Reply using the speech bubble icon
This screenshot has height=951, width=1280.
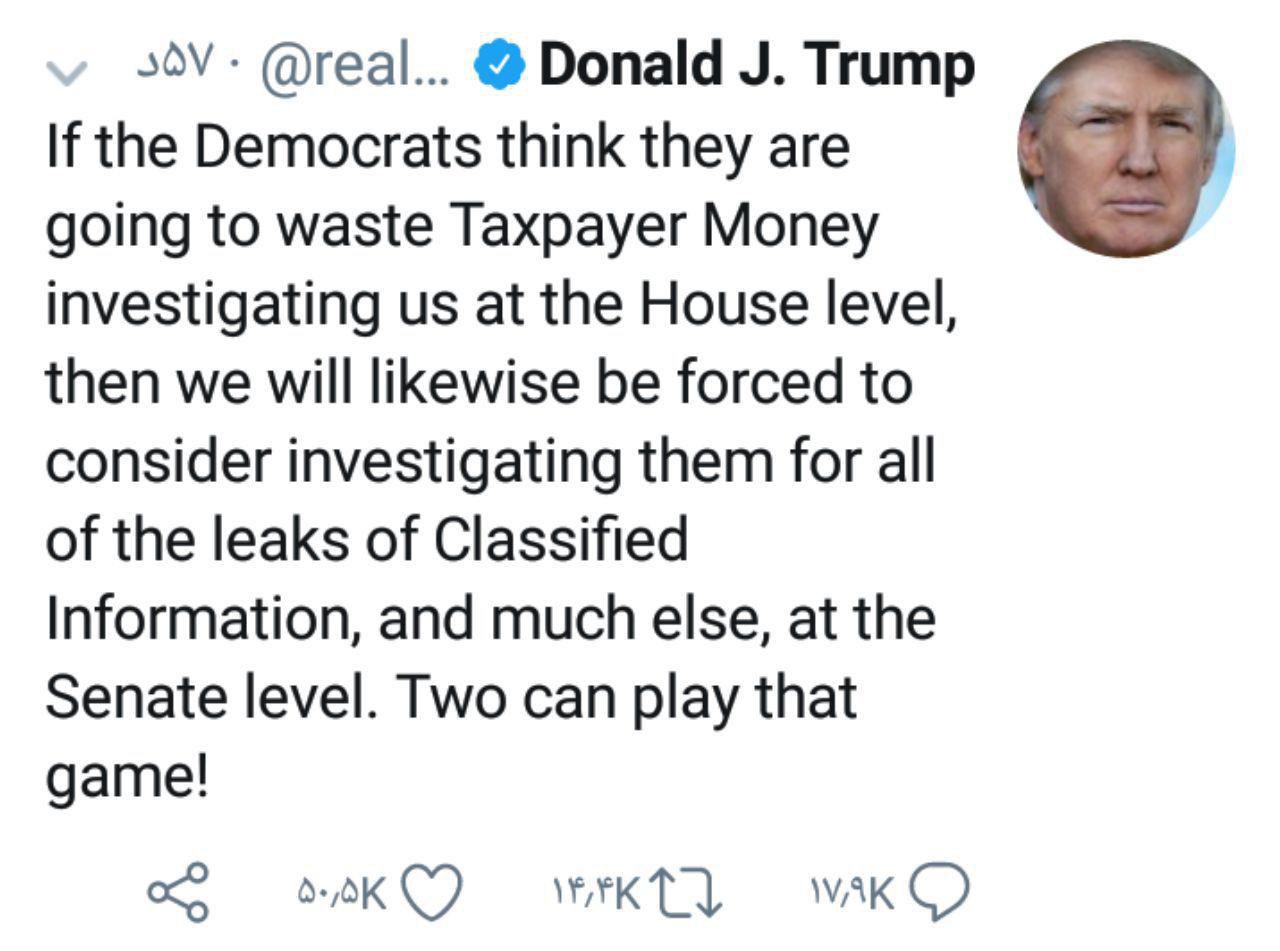pos(940,890)
